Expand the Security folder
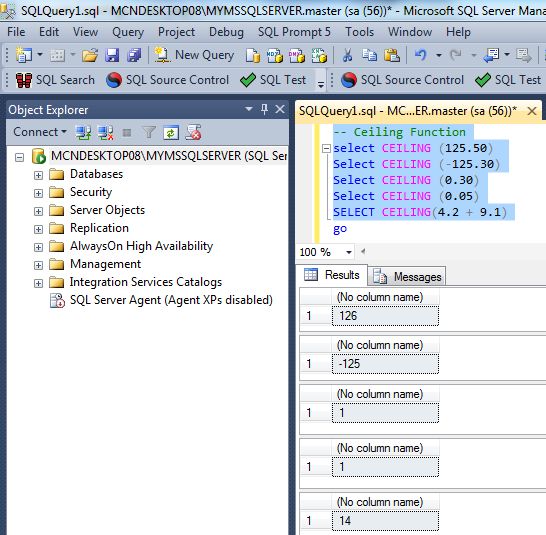 point(38,193)
